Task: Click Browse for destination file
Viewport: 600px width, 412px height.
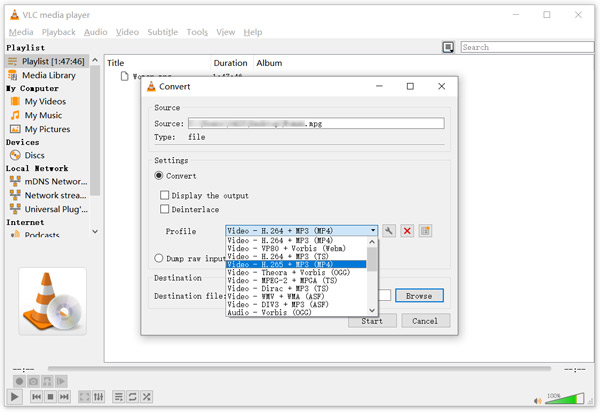Action: point(419,296)
